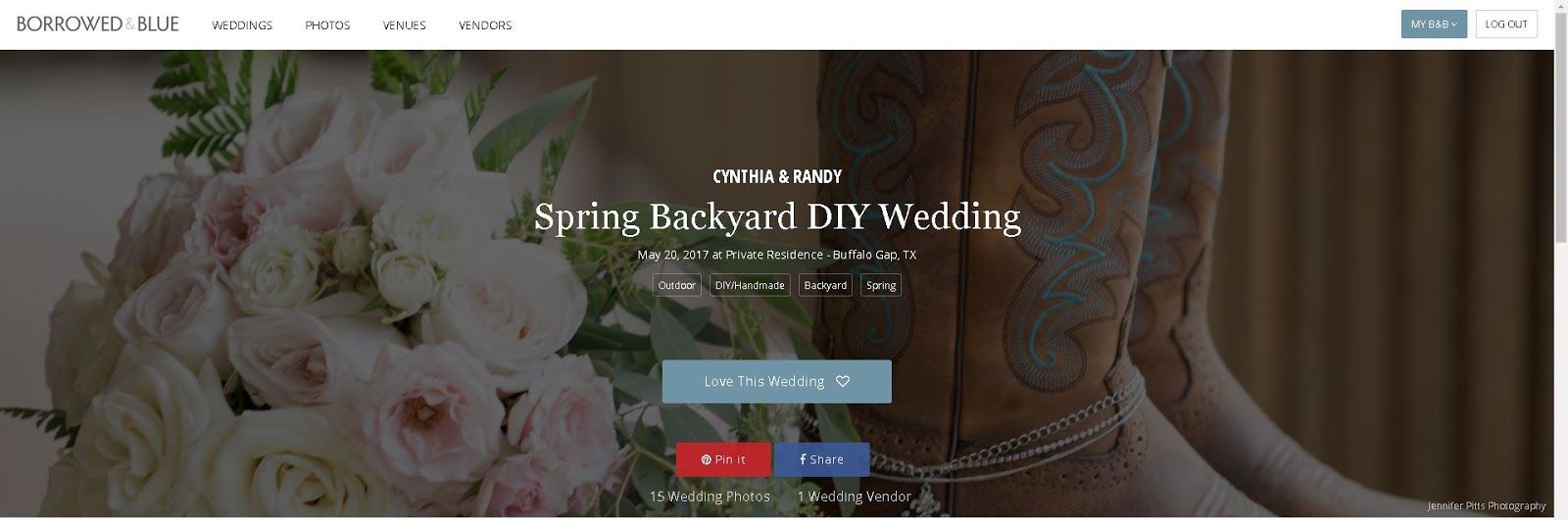Open the MY B&B dropdown
Screen dimensions: 1568x520
pos(1434,24)
